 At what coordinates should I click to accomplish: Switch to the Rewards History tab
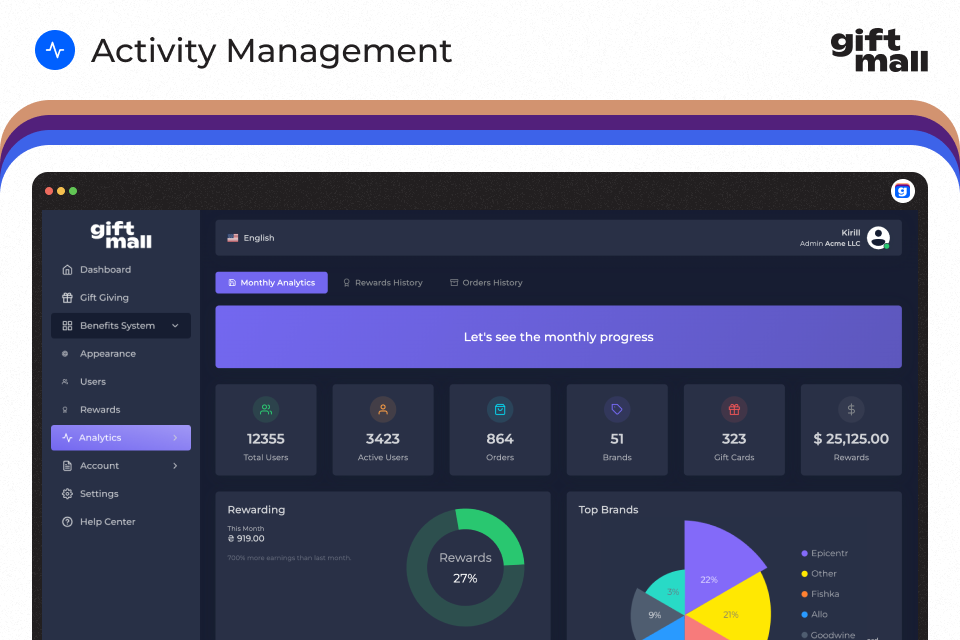[x=383, y=282]
